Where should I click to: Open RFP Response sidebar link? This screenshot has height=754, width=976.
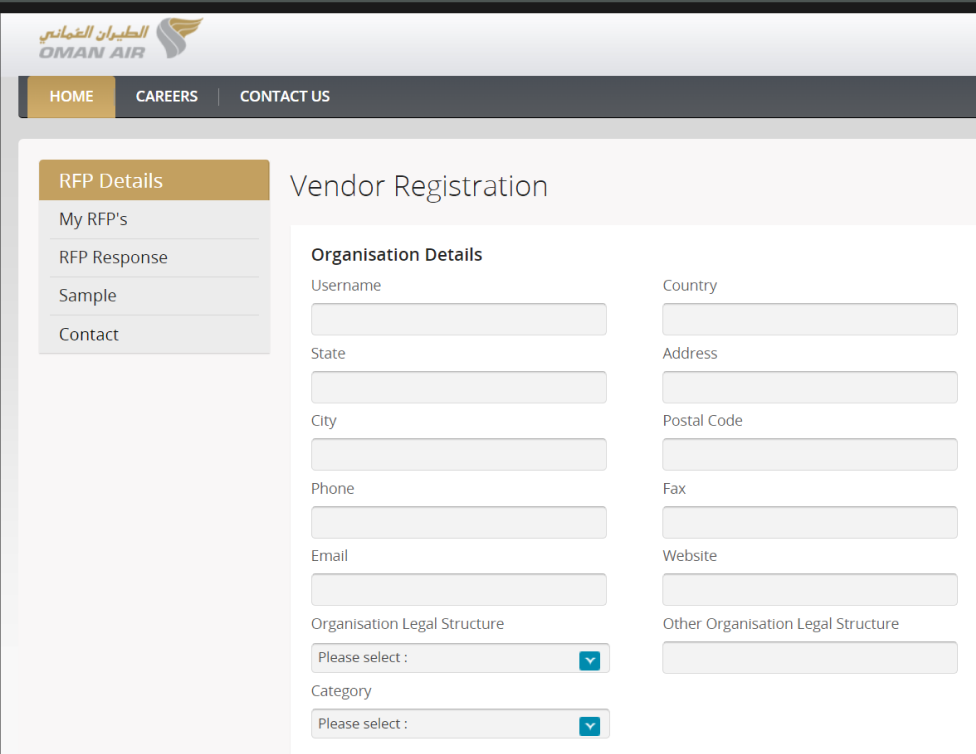point(113,258)
